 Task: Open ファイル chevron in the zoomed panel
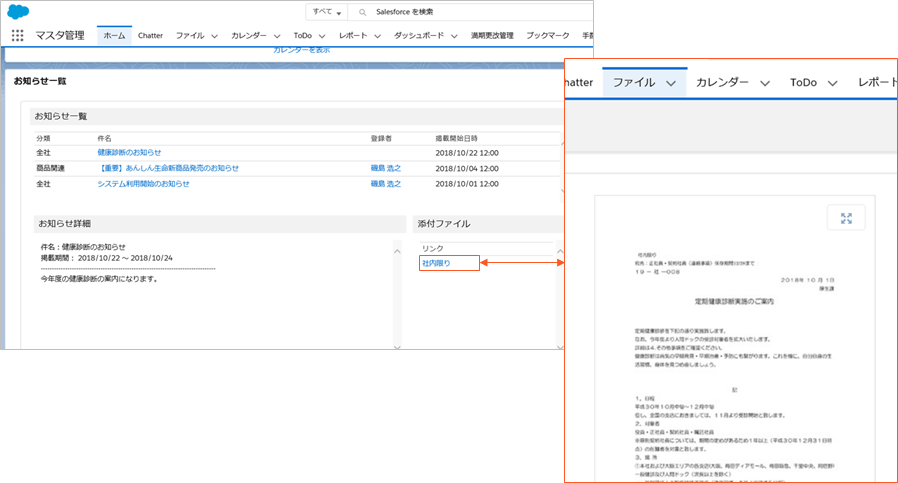671,83
